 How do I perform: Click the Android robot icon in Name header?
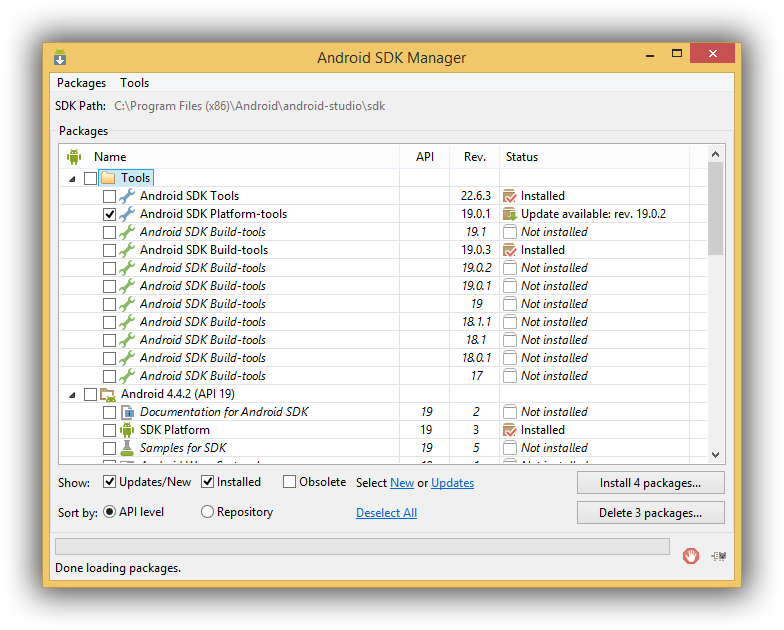click(74, 157)
